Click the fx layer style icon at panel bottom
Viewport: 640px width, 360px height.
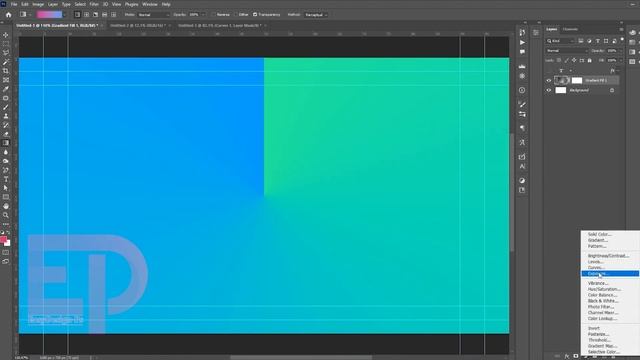click(567, 356)
